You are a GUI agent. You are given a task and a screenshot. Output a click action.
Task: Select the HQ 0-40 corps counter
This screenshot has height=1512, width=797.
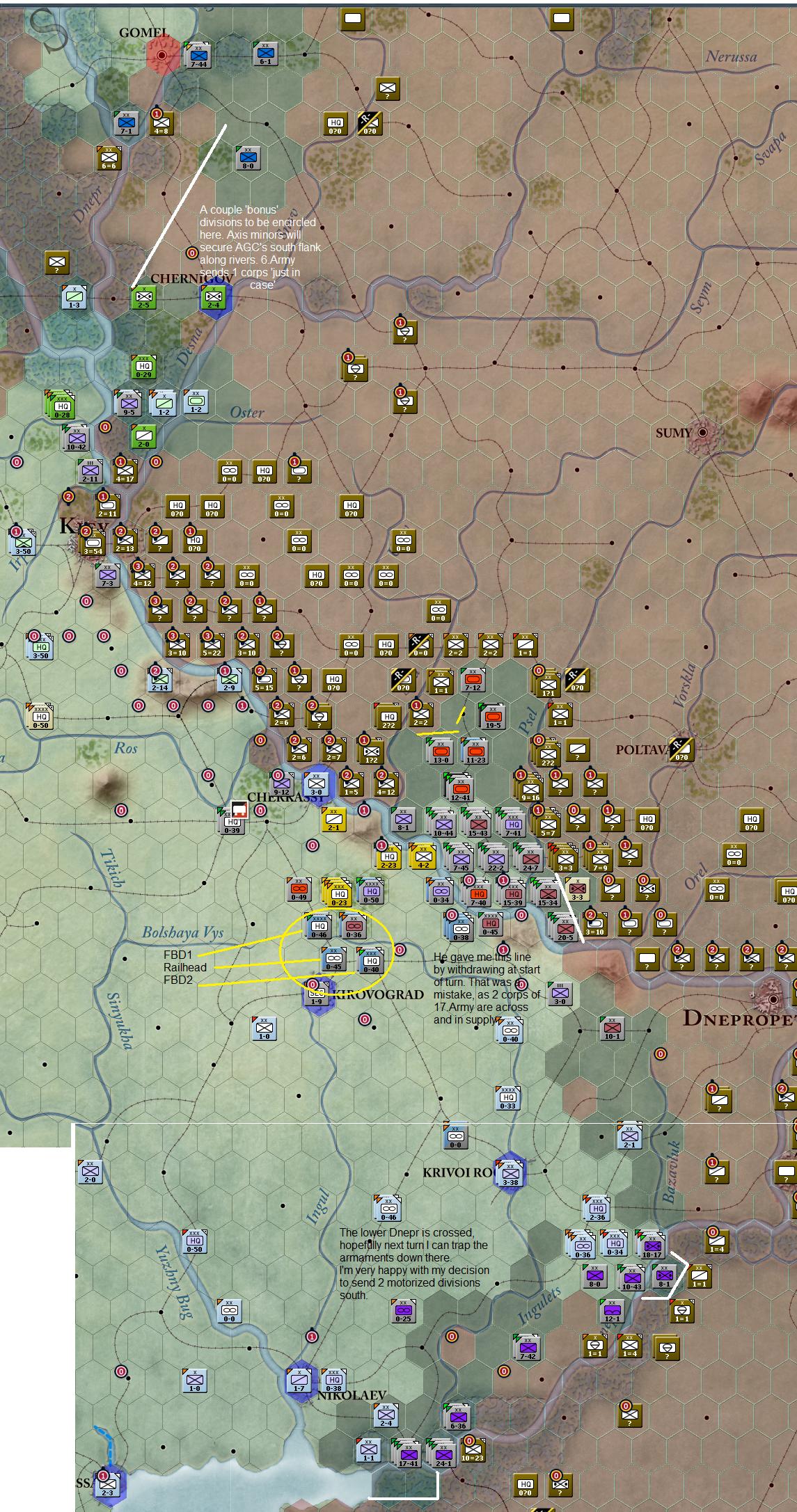pos(370,960)
